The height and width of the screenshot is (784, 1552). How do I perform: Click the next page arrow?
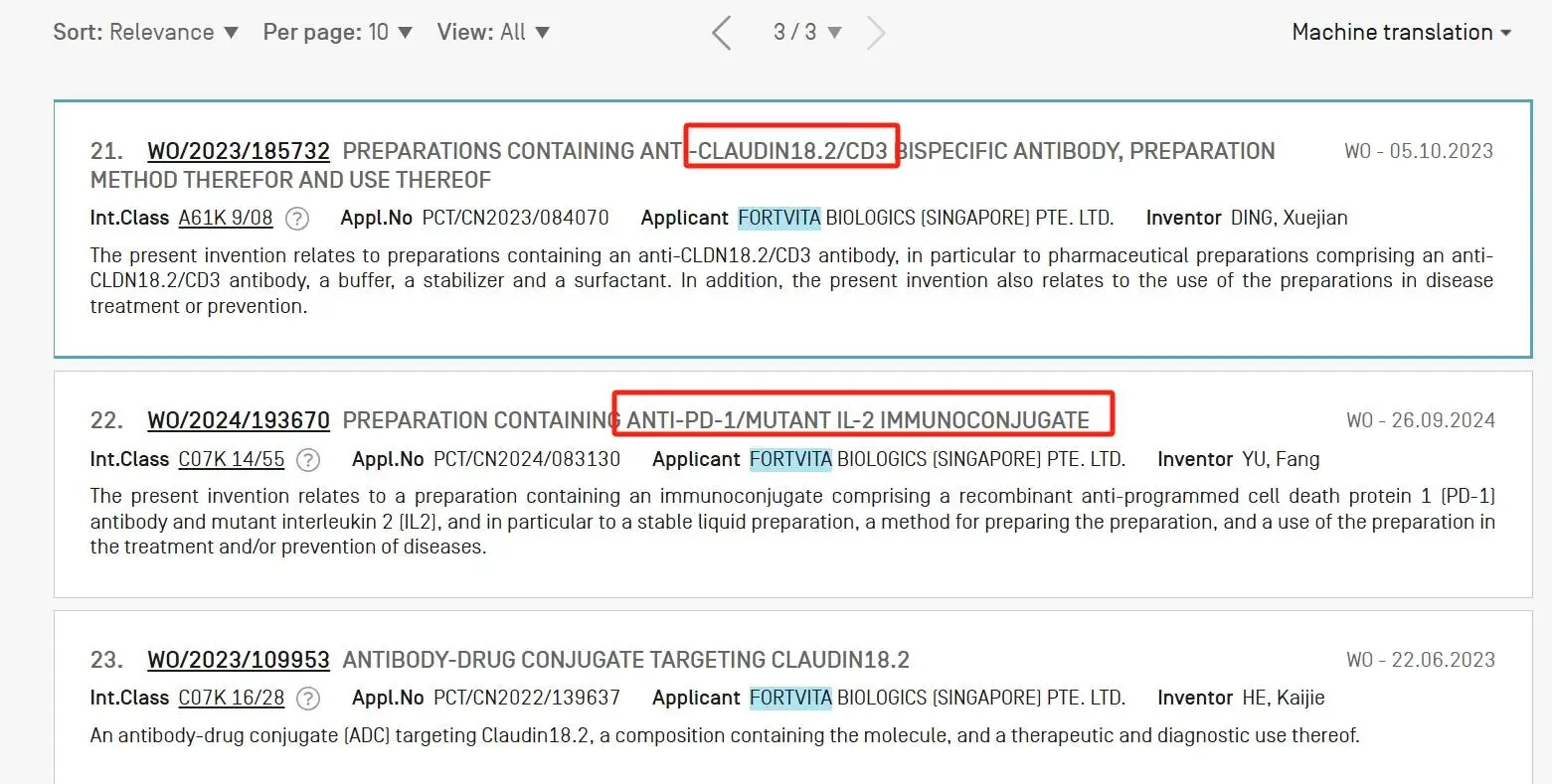point(875,33)
